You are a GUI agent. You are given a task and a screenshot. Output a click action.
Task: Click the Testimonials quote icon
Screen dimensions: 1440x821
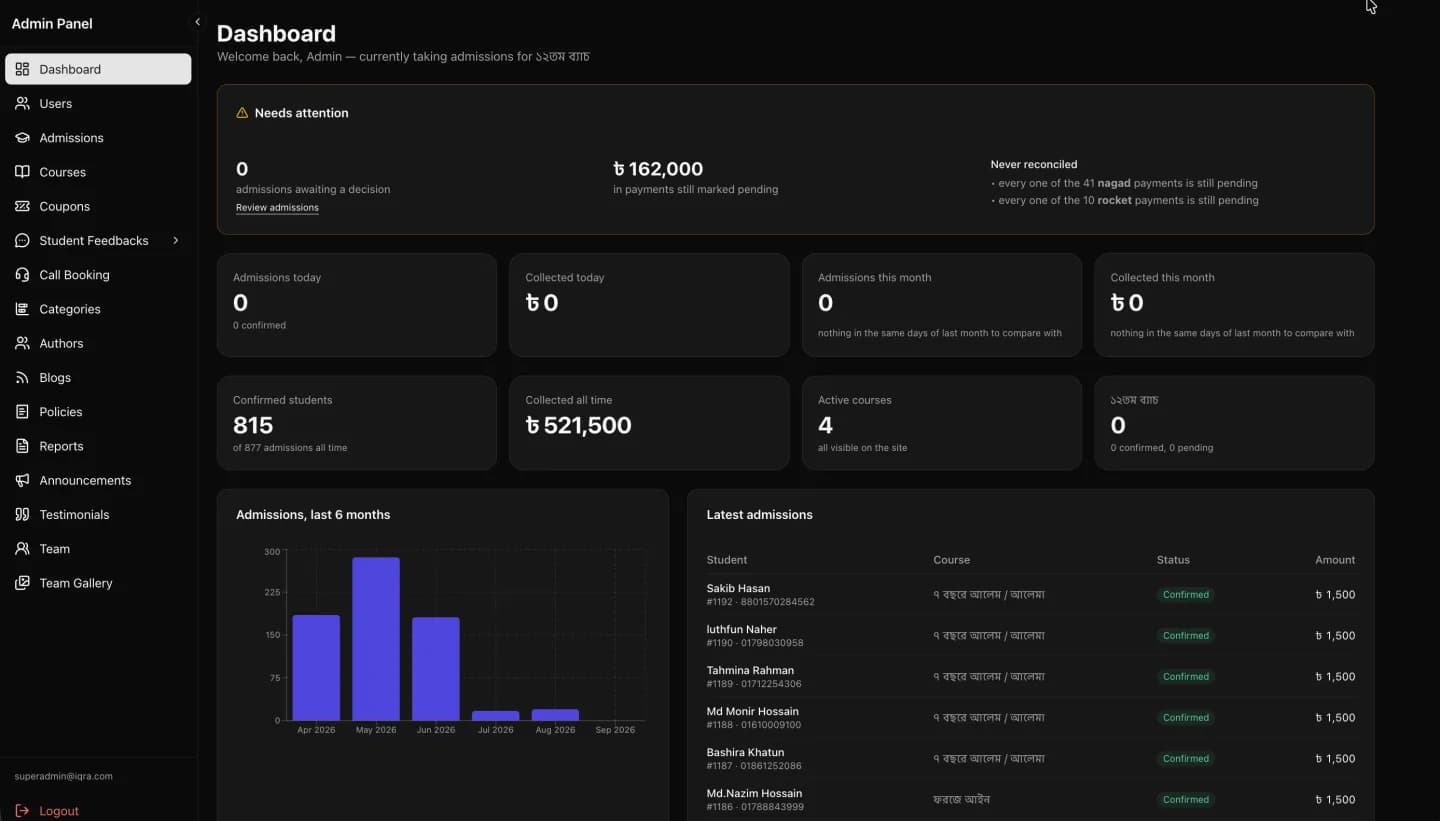coord(22,515)
